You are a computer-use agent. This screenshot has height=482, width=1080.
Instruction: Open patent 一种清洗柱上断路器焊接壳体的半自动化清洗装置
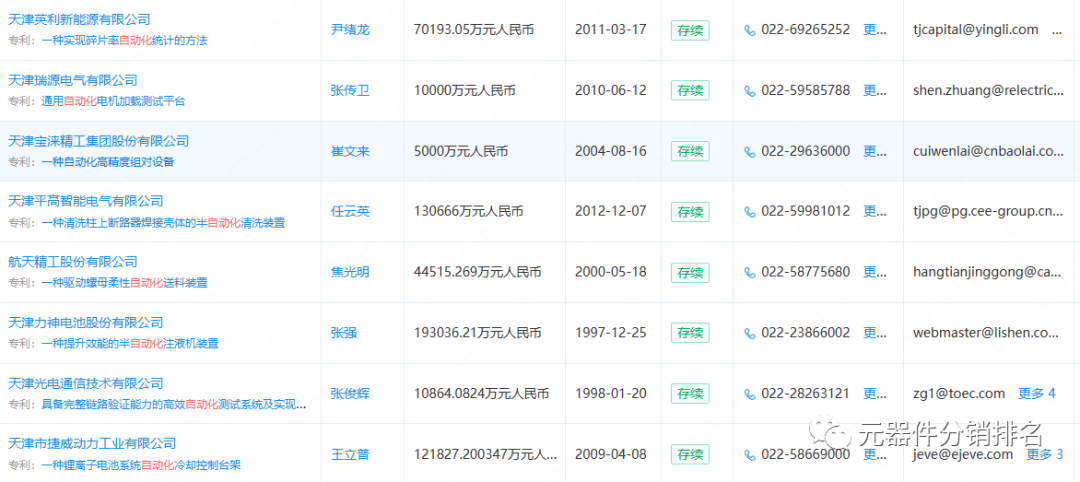163,222
